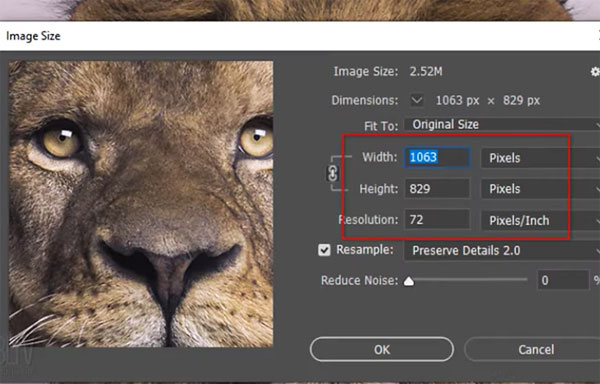The height and width of the screenshot is (384, 600).
Task: Click the gear settings icon
Action: pyautogui.click(x=595, y=72)
